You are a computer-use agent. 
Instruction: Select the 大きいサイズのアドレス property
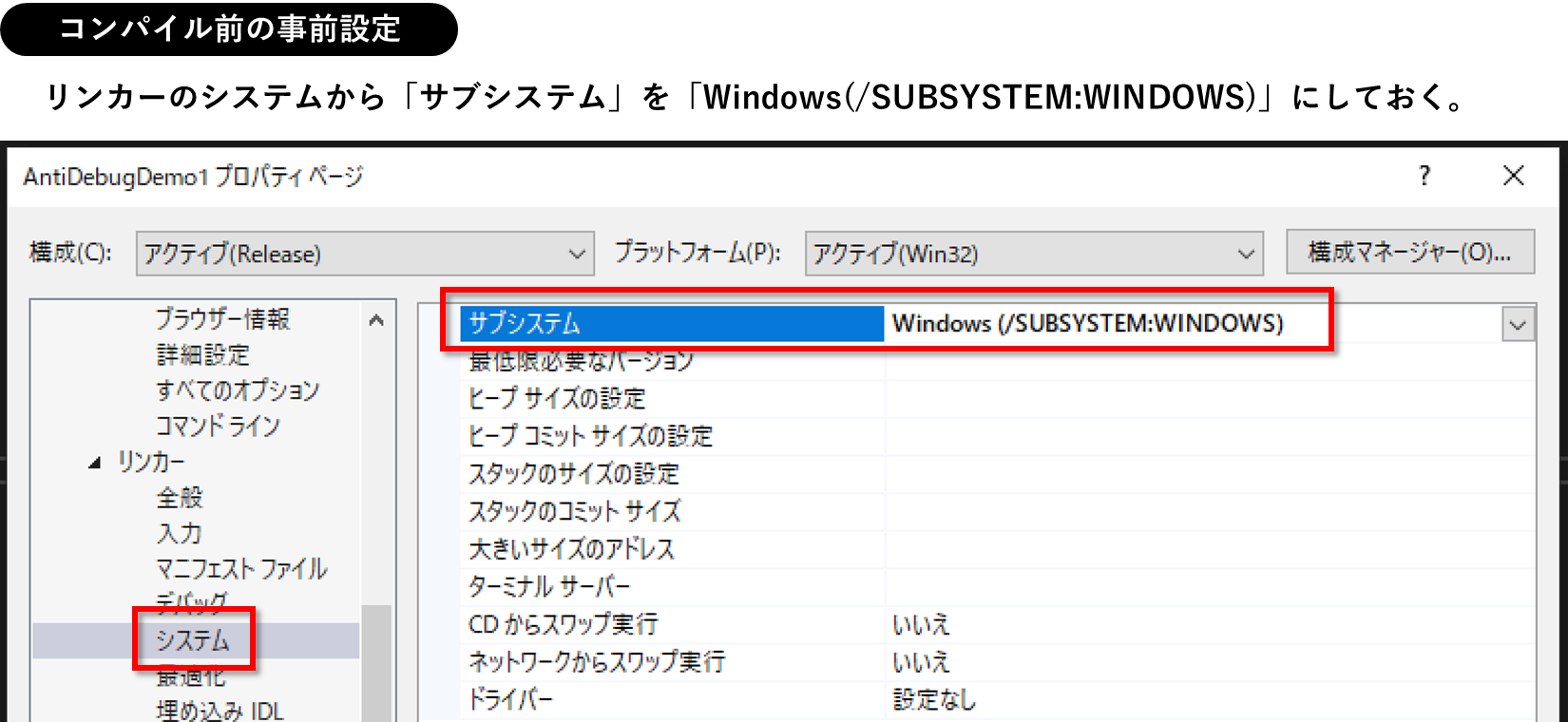pos(571,549)
